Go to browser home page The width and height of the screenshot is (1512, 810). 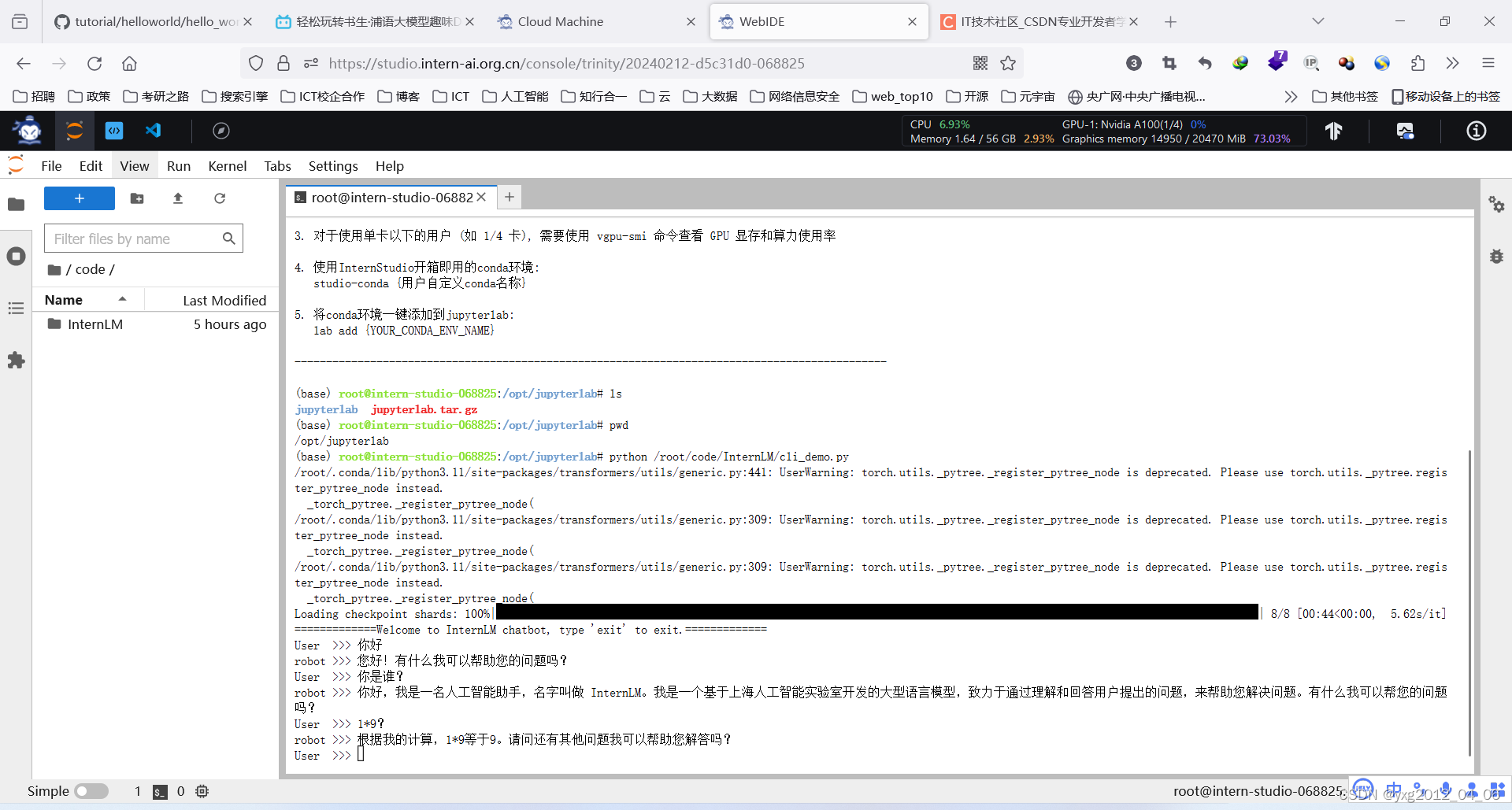pyautogui.click(x=129, y=64)
